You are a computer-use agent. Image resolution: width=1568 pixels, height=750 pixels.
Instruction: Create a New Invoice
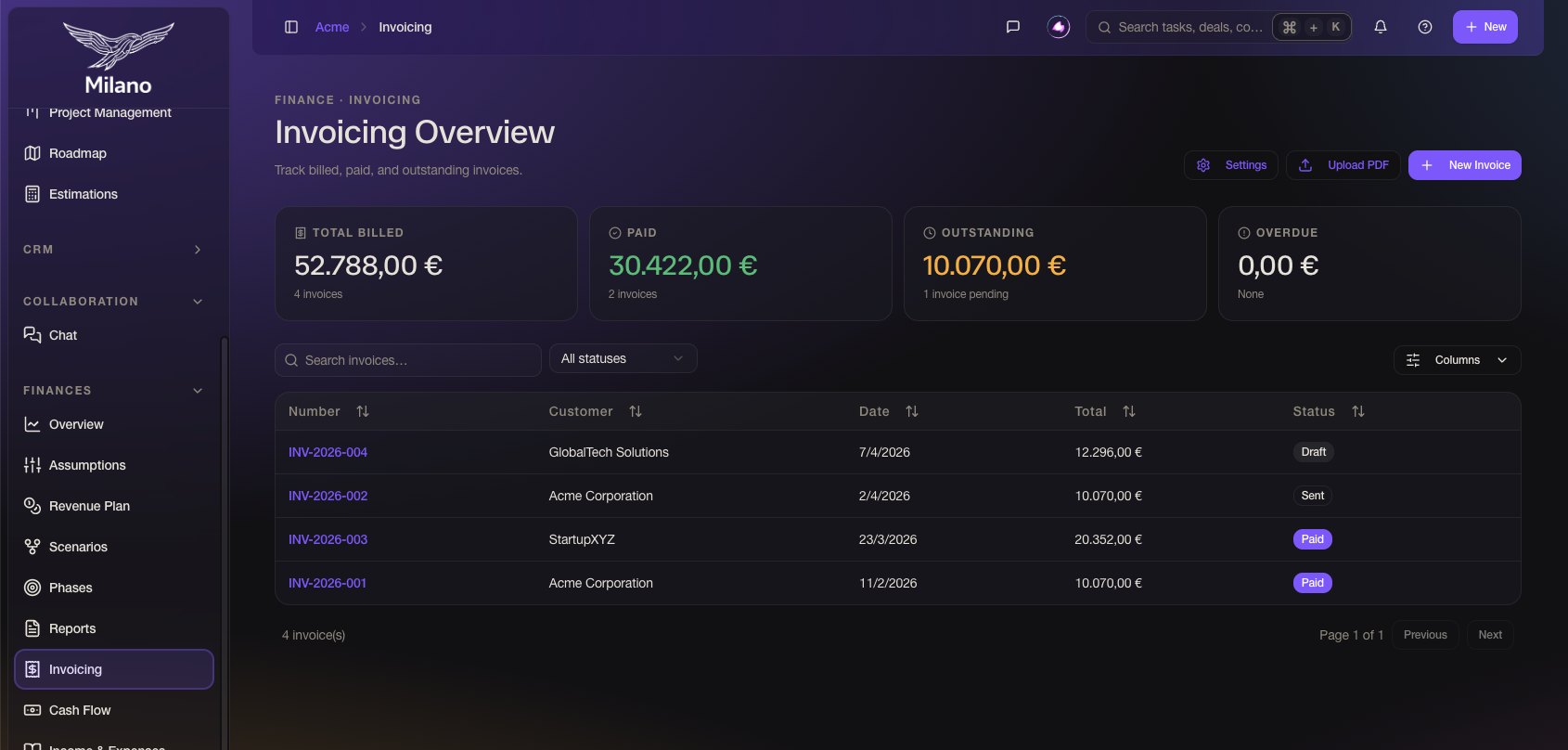click(x=1465, y=165)
